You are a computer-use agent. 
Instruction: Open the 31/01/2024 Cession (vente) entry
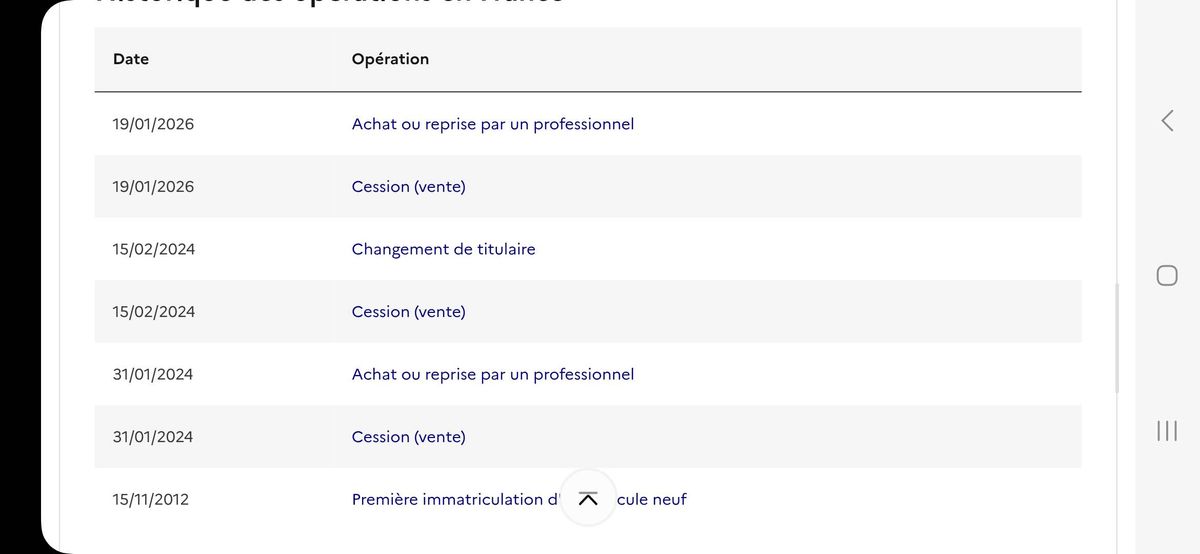[409, 437]
